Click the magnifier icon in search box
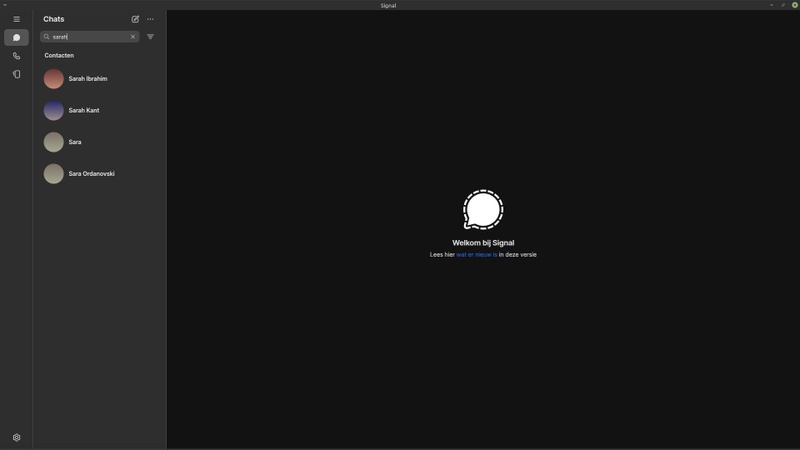The height and width of the screenshot is (450, 800). (x=46, y=37)
